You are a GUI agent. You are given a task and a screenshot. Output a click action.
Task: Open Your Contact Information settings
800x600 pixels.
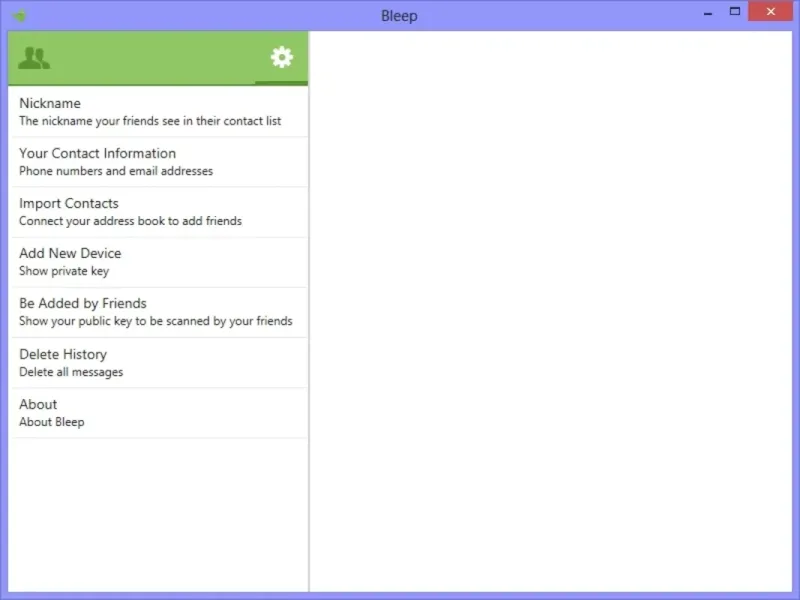click(x=160, y=162)
